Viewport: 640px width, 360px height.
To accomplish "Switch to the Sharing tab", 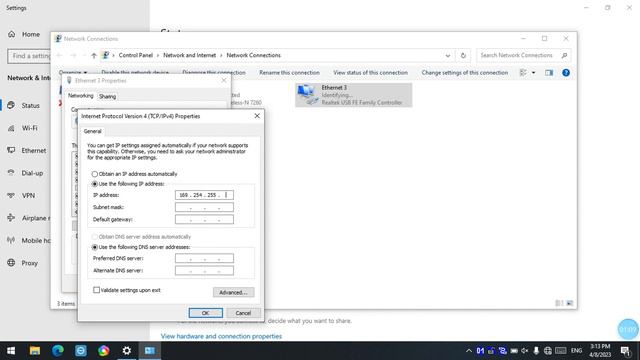I will pyautogui.click(x=107, y=97).
